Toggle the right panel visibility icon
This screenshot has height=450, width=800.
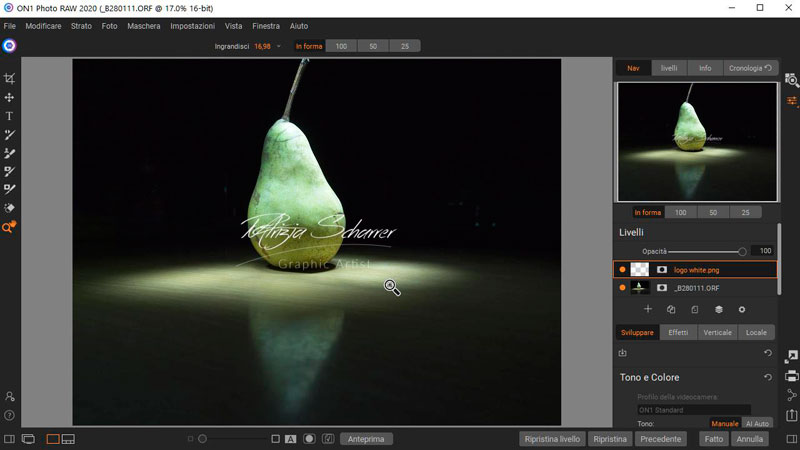coord(791,439)
